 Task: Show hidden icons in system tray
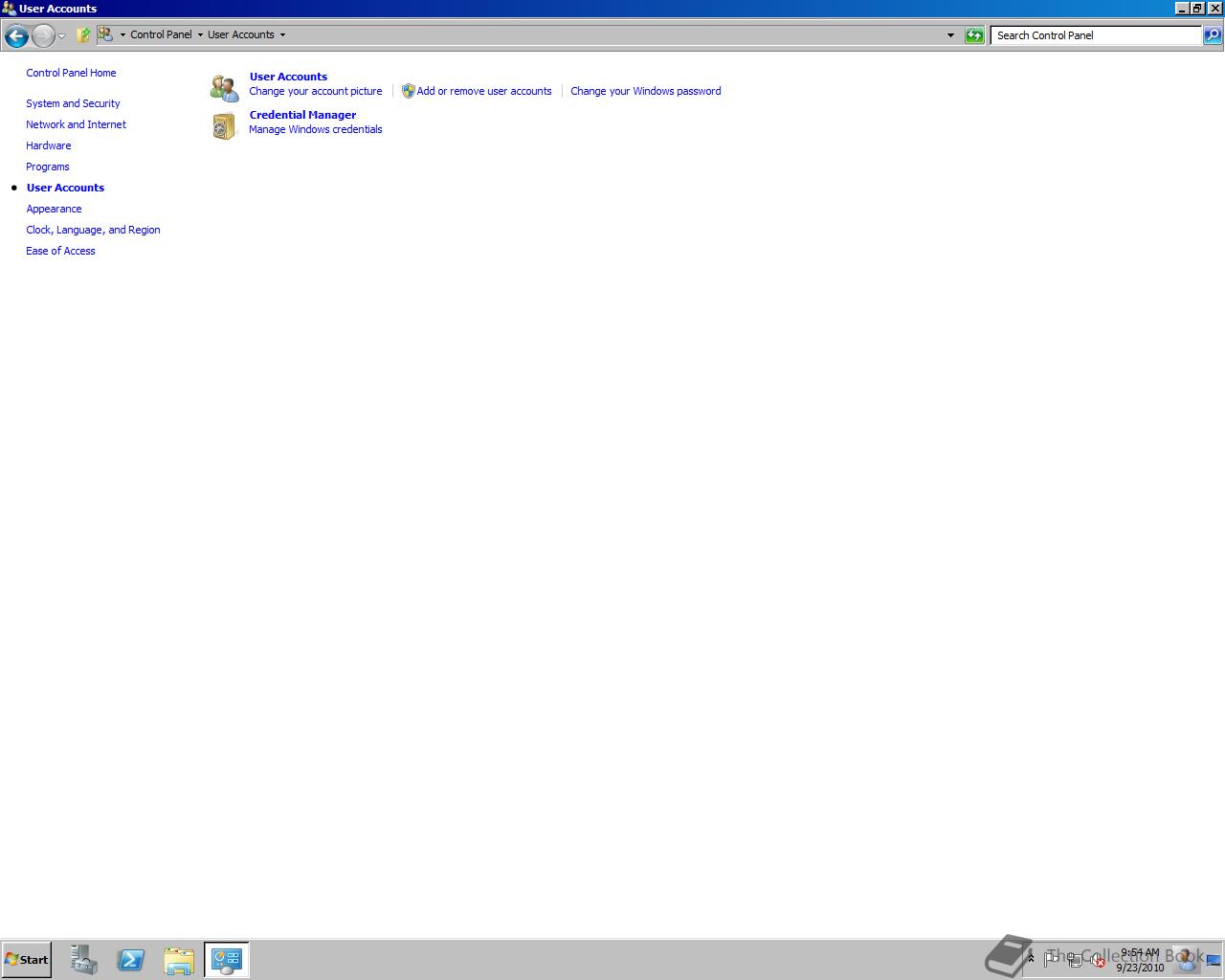(x=1031, y=958)
